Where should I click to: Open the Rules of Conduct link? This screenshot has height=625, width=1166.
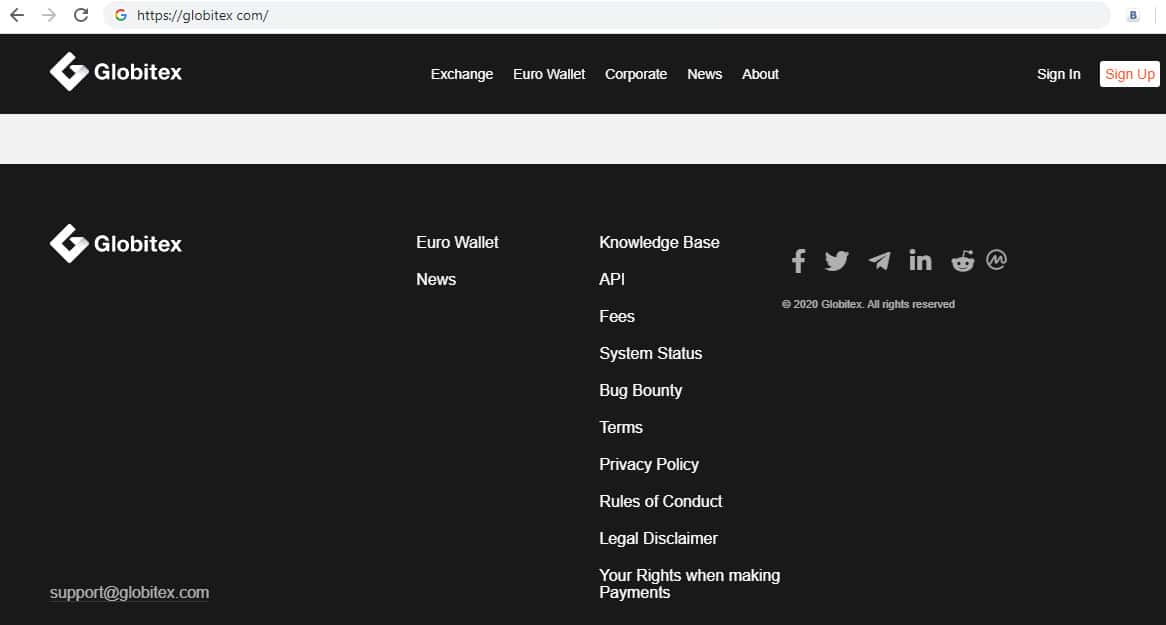(x=660, y=501)
